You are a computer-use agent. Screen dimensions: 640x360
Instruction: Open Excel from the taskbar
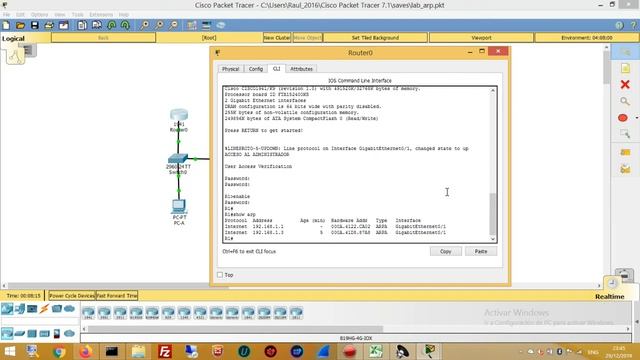376,351
